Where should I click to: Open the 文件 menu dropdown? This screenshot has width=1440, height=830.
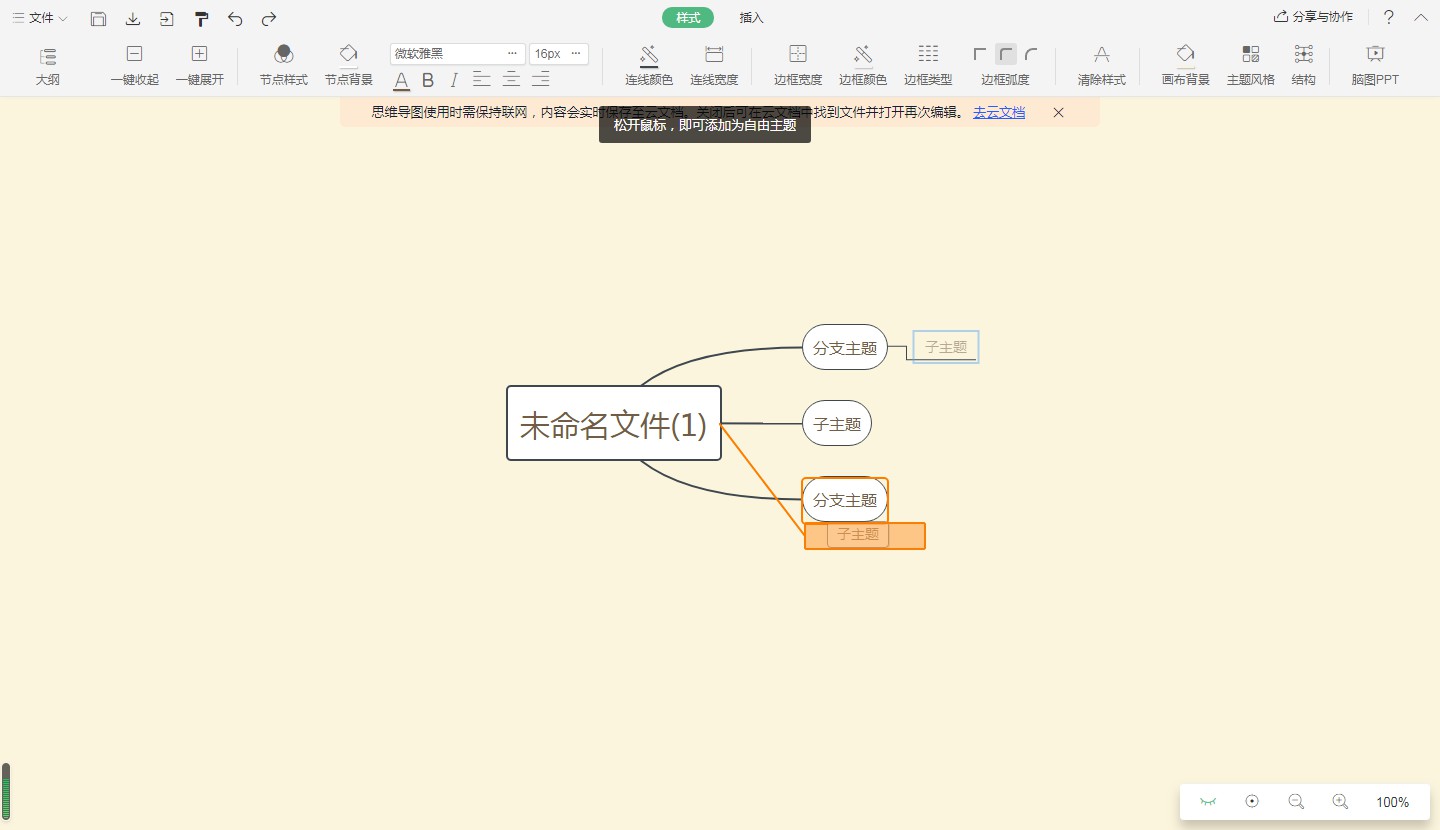[38, 18]
